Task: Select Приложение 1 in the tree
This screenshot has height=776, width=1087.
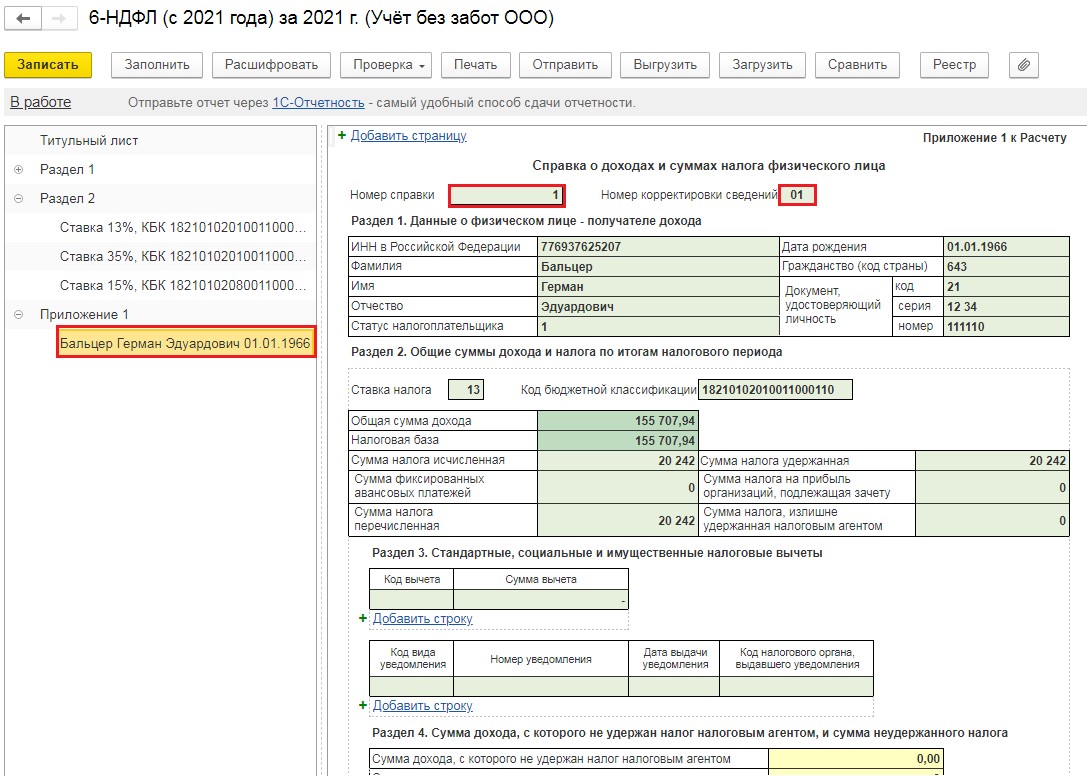Action: [x=84, y=314]
